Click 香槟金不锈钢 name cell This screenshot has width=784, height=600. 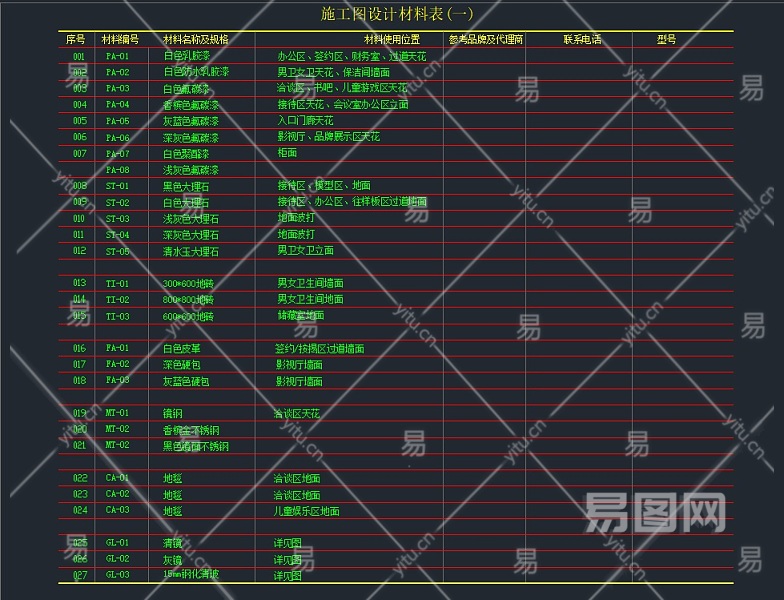coord(192,430)
